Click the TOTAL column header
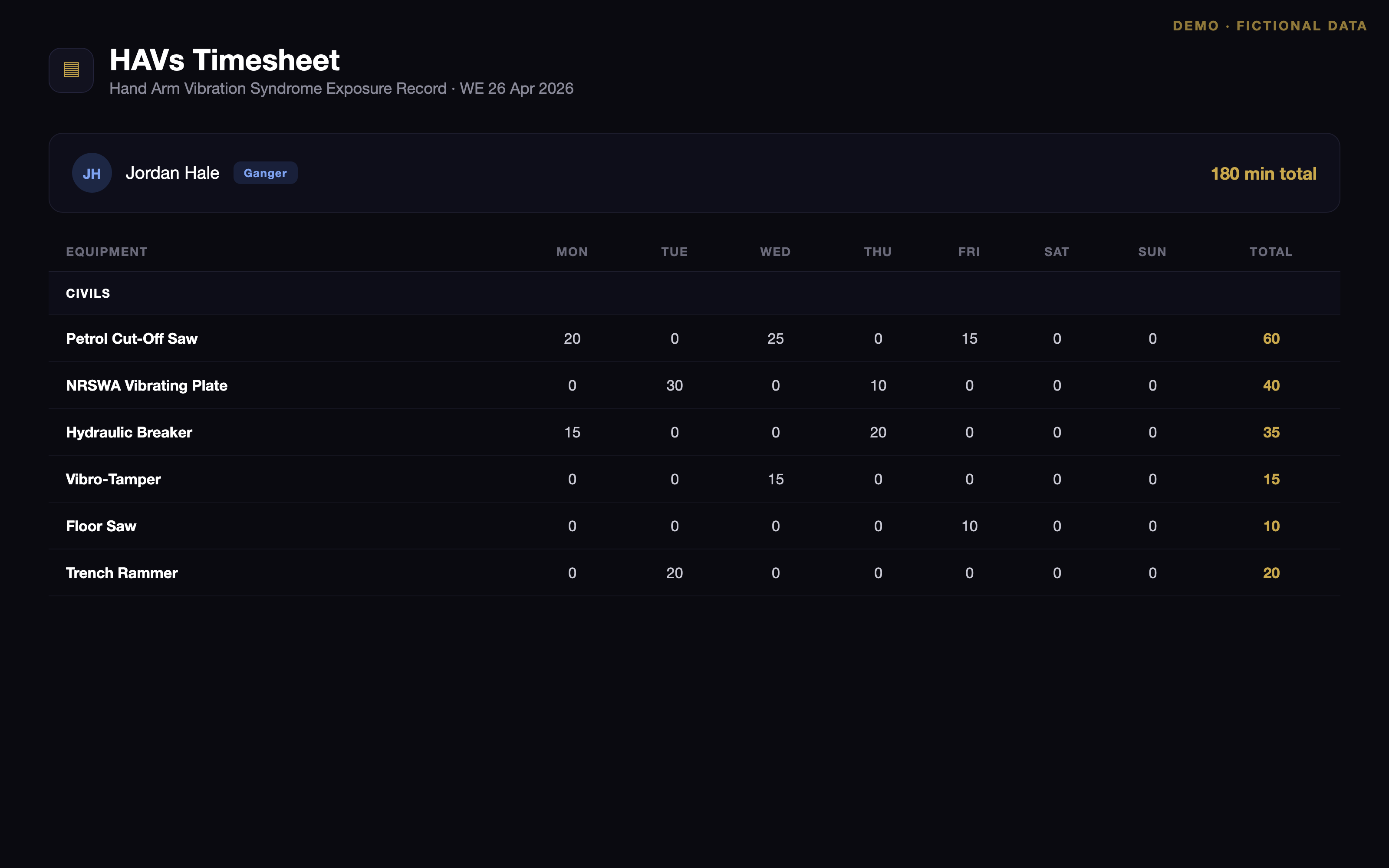Screen dimensions: 1389x868 point(1271,251)
